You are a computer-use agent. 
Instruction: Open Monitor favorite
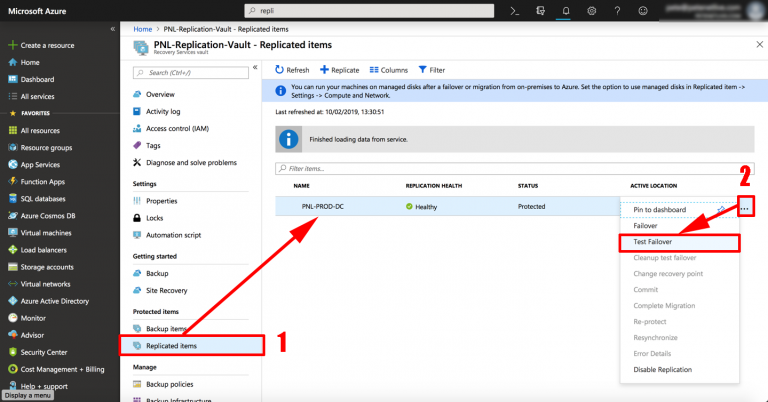[x=27, y=318]
